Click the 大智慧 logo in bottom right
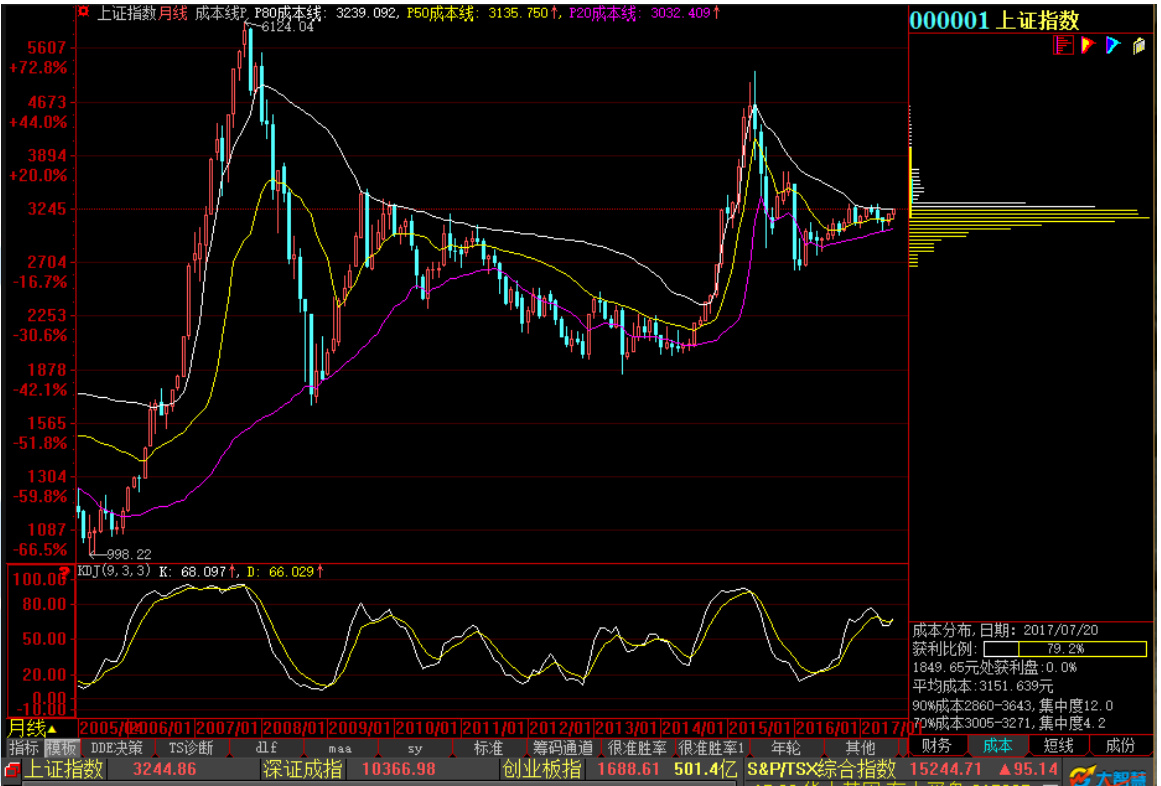The image size is (1161, 786). tap(1111, 774)
